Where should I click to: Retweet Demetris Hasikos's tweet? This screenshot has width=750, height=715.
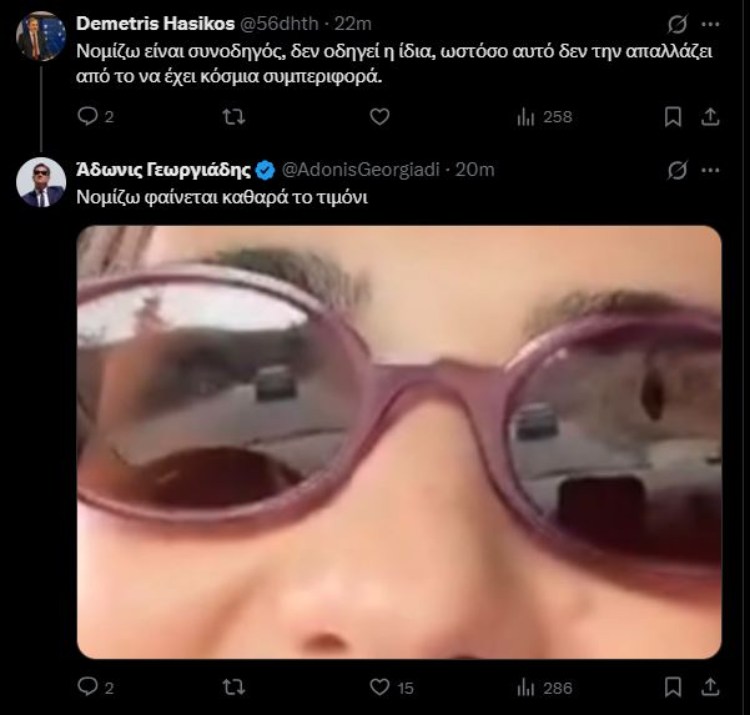coord(234,117)
